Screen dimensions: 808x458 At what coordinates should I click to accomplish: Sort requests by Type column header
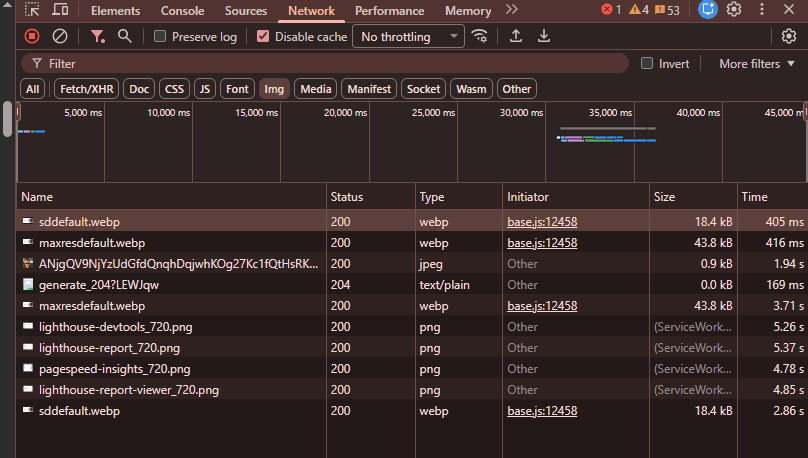click(x=459, y=197)
